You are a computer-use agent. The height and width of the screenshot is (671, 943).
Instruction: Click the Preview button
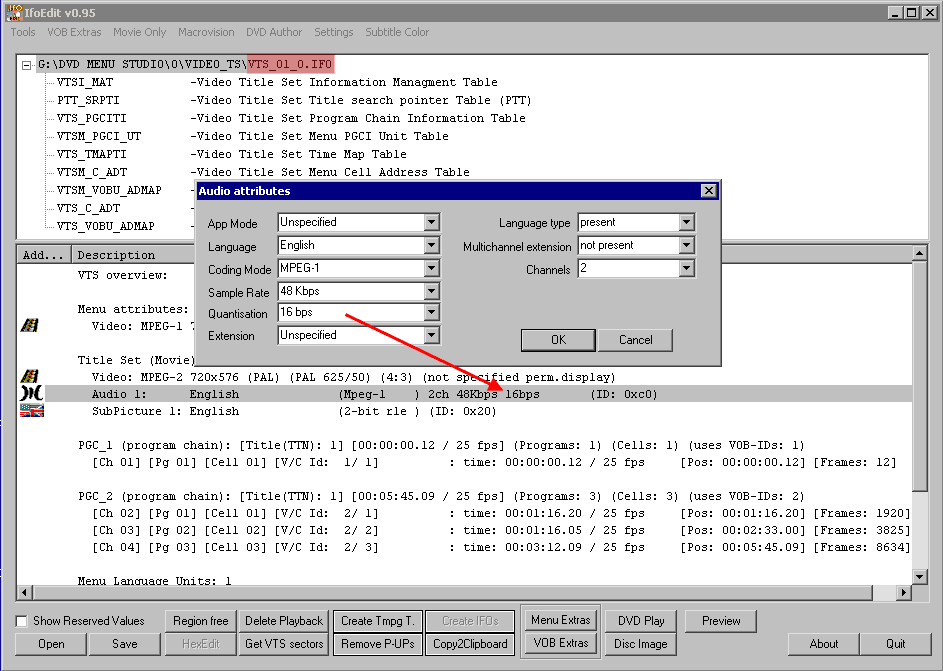pyautogui.click(x=720, y=620)
